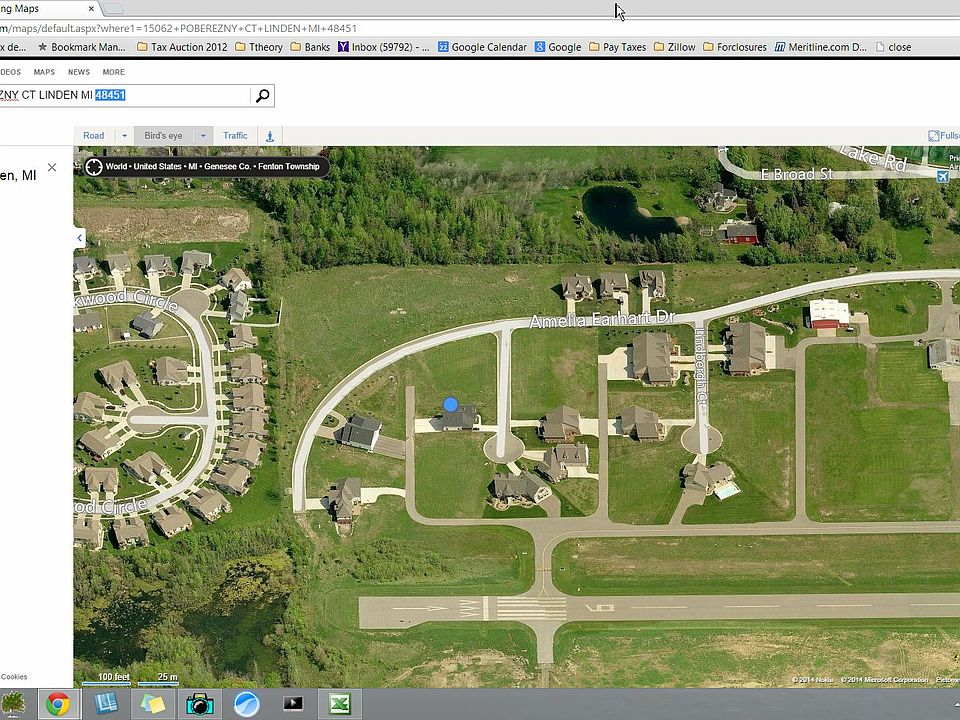Image resolution: width=960 pixels, height=720 pixels.
Task: Click Fenton Township in the breadcrumb
Action: point(289,167)
